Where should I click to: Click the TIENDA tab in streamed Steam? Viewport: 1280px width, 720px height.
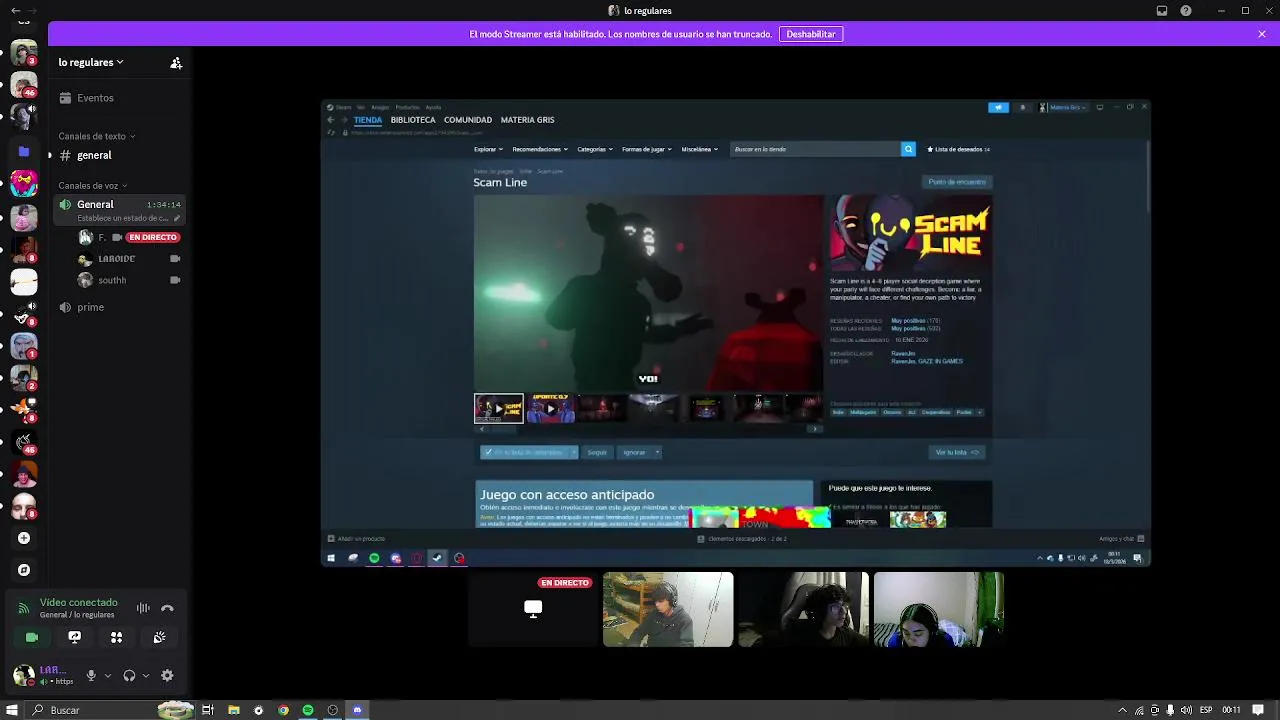[x=368, y=120]
